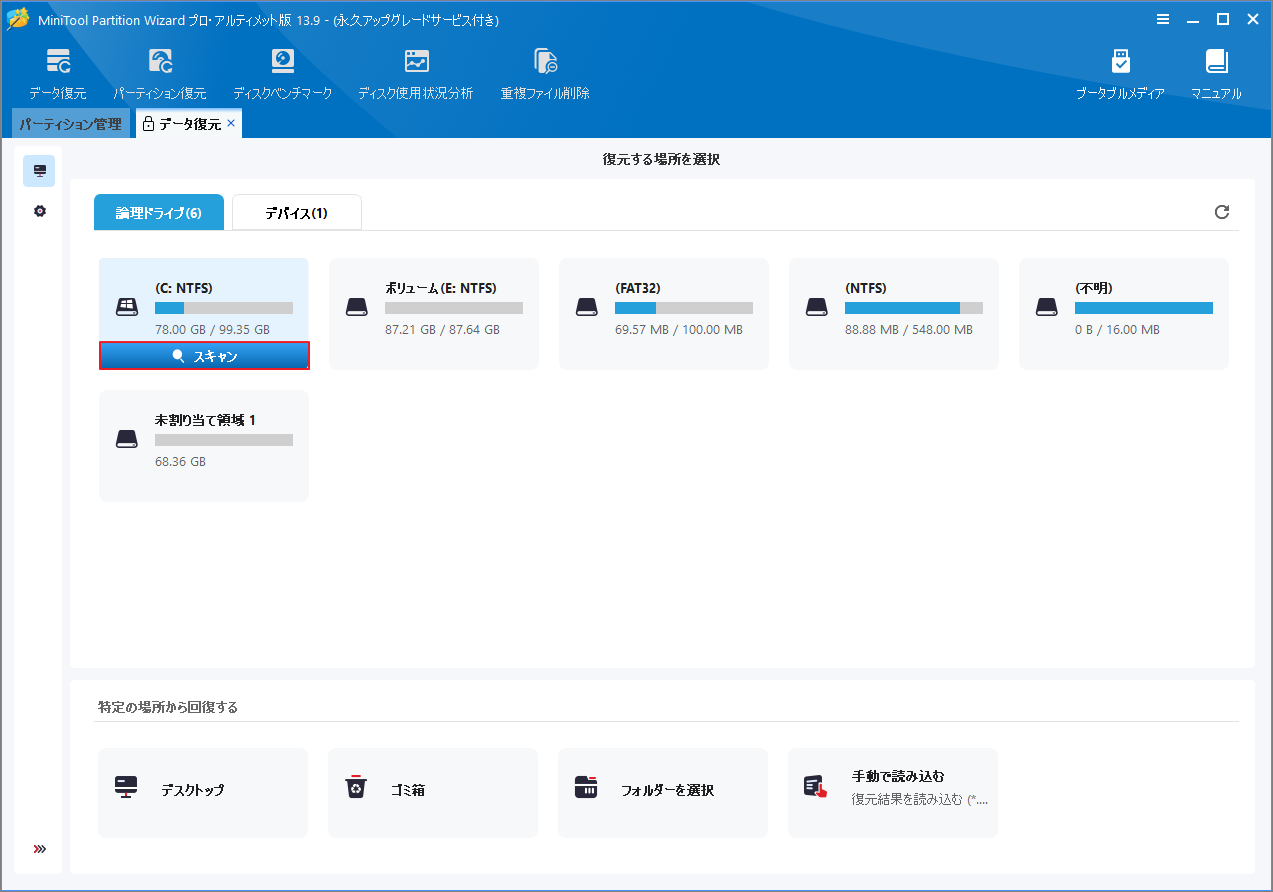Screen dimensions: 1273x892
Task: Open scan settings gear in sidebar
Action: [x=40, y=211]
